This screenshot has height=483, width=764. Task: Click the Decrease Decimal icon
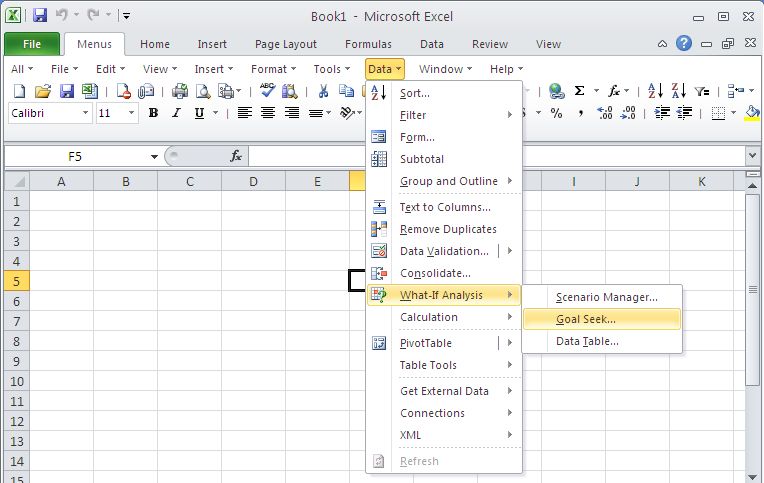(x=628, y=114)
